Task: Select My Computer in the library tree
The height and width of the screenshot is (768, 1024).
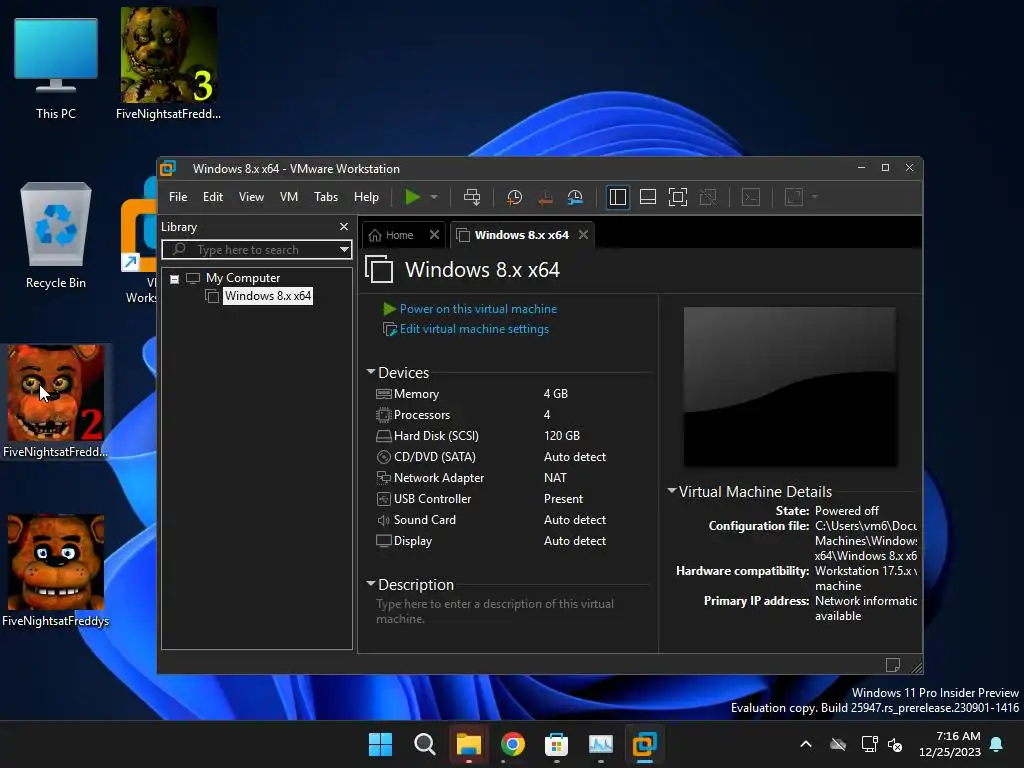Action: click(x=242, y=278)
